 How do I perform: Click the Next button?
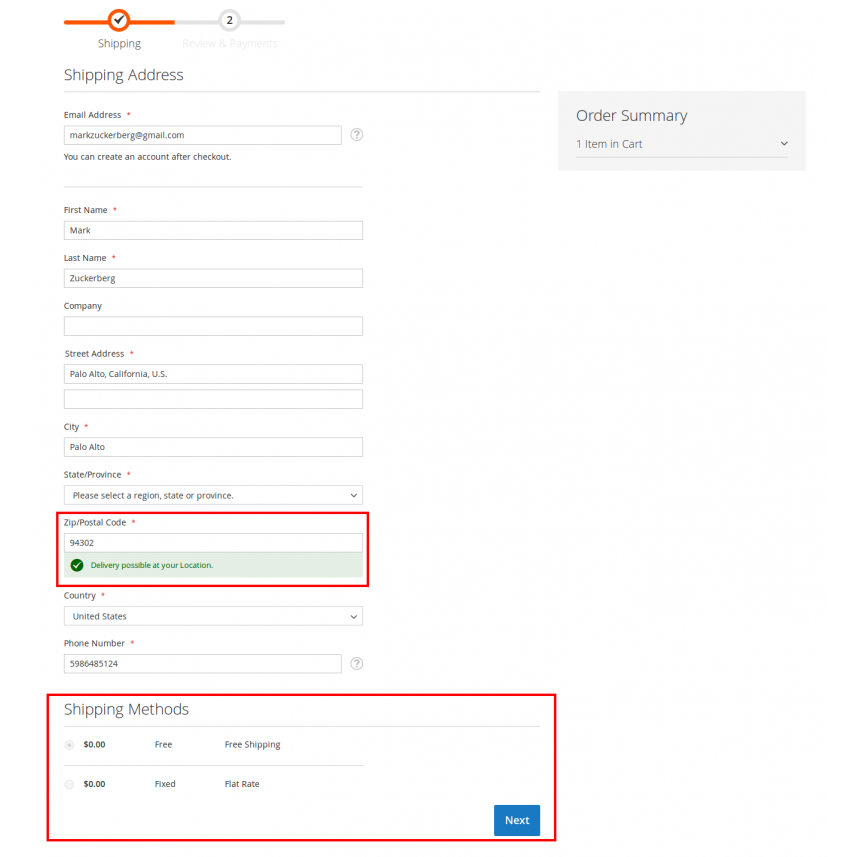516,820
